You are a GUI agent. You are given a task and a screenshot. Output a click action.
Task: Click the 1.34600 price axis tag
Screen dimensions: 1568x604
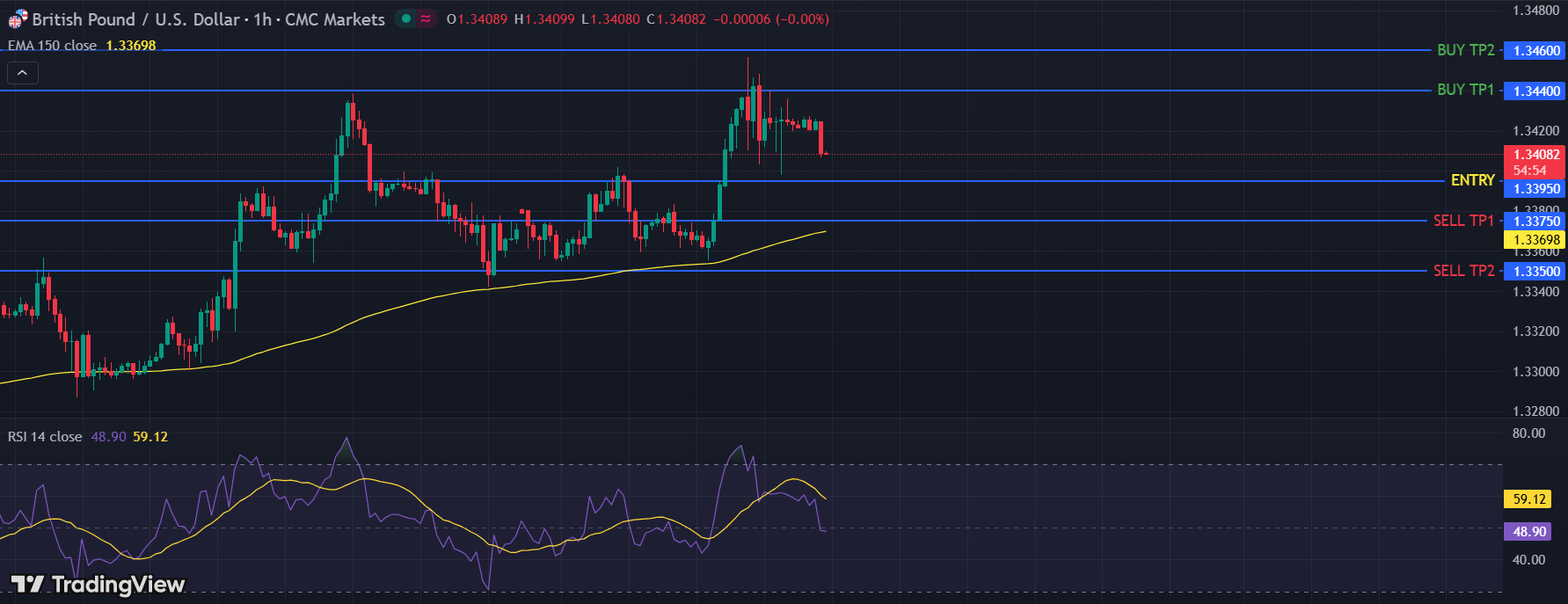click(x=1535, y=51)
